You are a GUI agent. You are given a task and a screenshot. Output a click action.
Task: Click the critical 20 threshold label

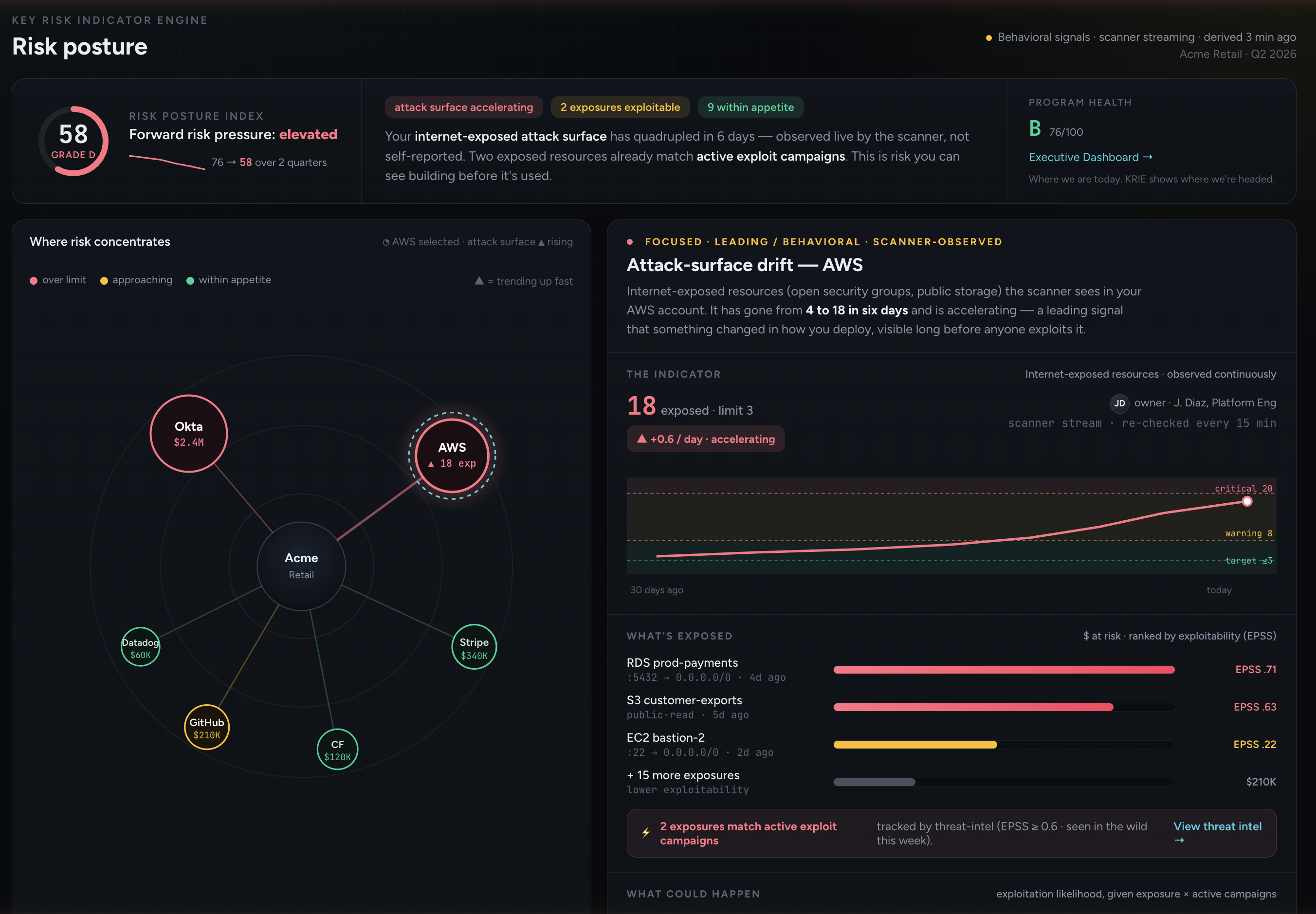[x=1243, y=489]
